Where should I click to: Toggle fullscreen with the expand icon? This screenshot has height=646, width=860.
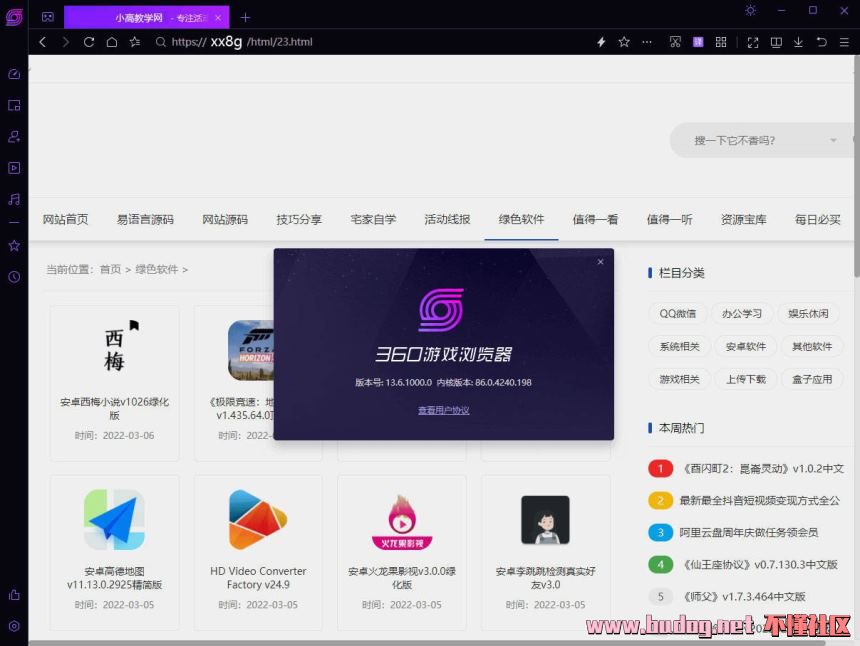pyautogui.click(x=753, y=42)
